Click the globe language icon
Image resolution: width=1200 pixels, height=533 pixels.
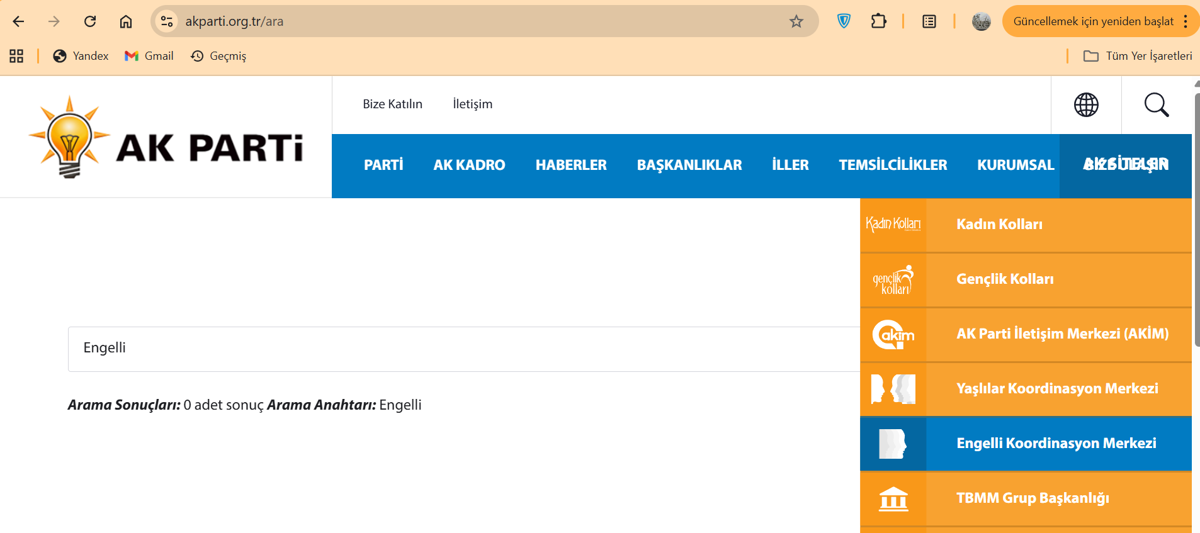pos(1086,104)
